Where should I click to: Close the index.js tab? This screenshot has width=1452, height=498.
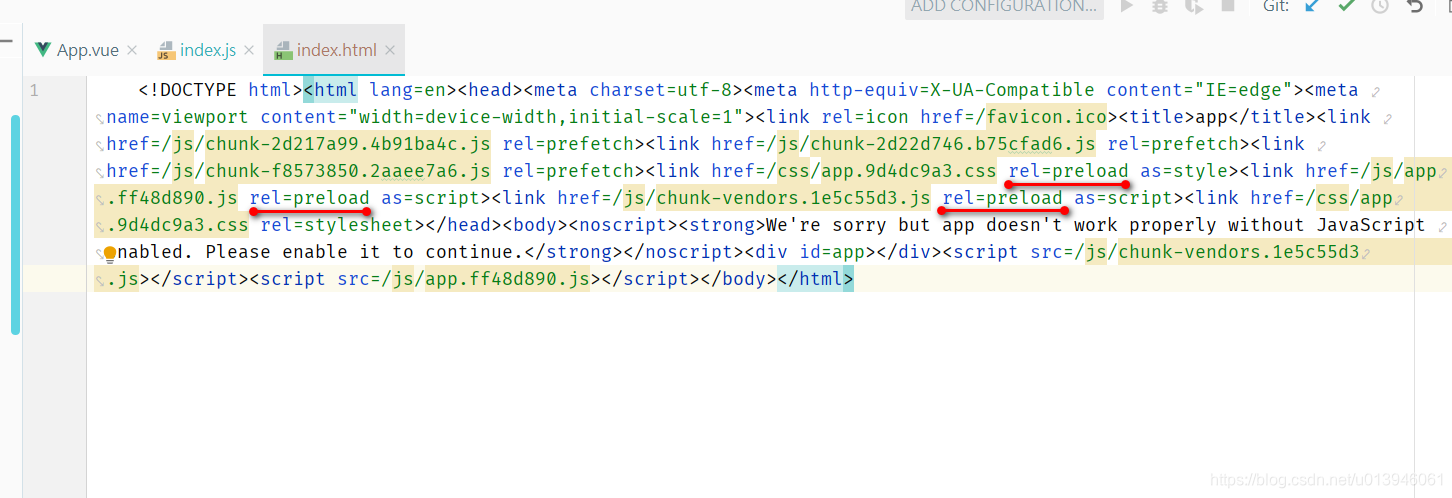coord(249,51)
